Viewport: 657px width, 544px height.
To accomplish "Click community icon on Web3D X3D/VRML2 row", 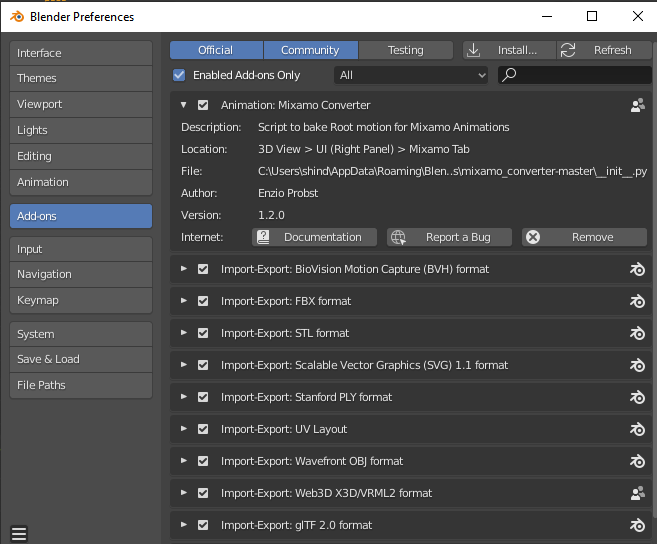I will pyautogui.click(x=637, y=493).
